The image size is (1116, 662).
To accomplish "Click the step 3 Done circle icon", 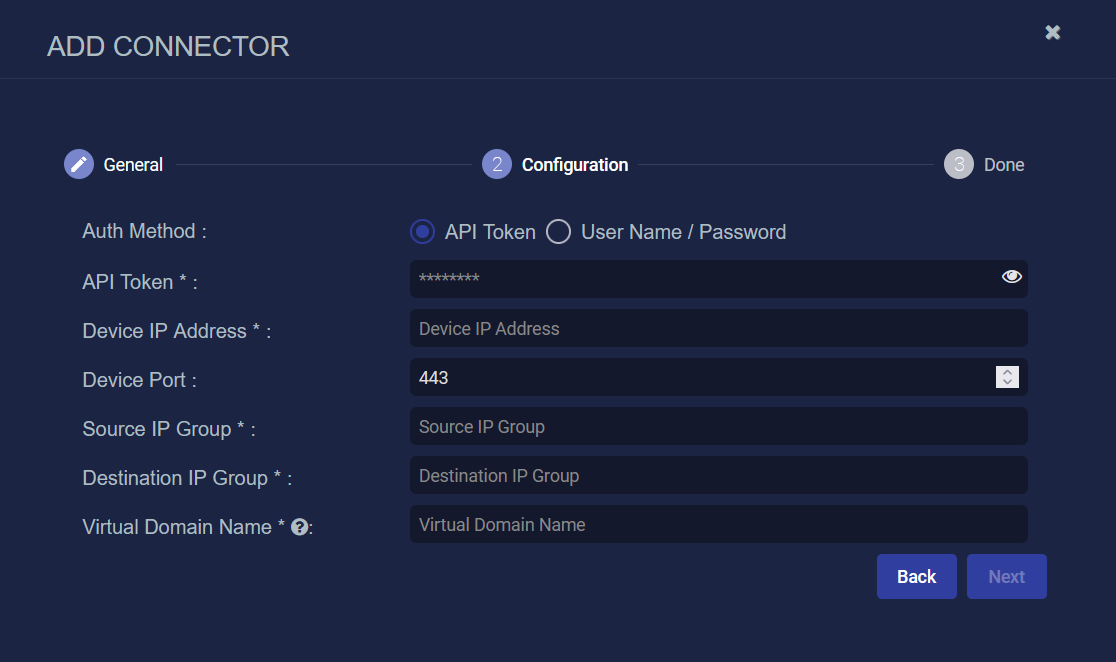I will 958,165.
